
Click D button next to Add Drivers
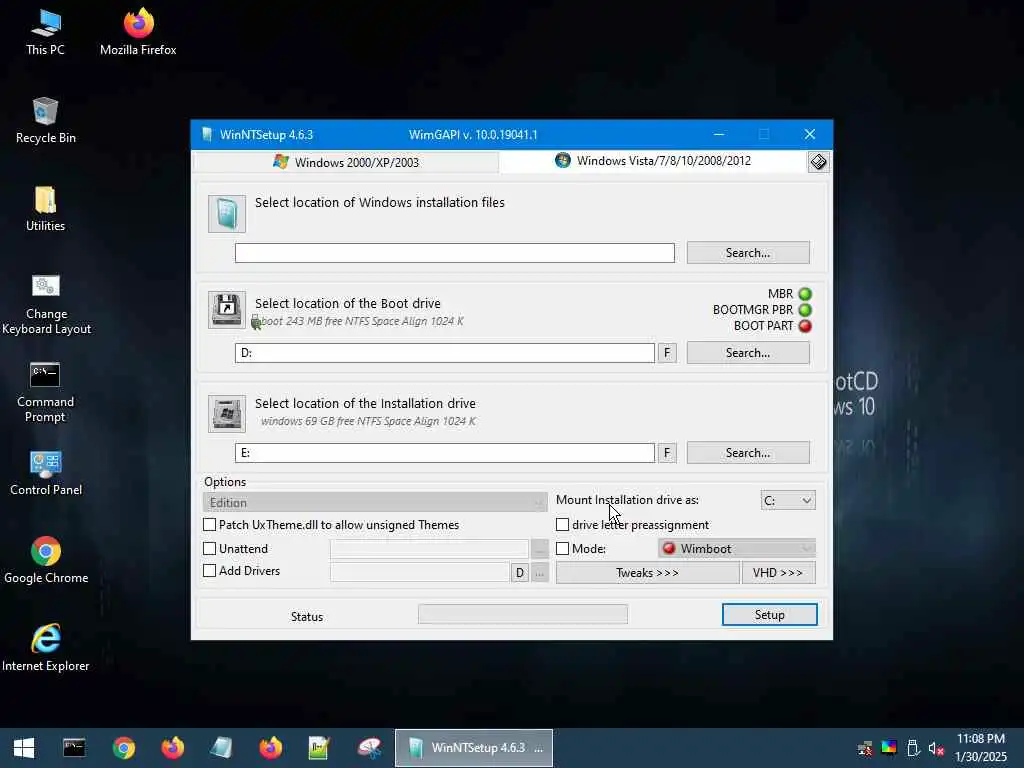519,573
